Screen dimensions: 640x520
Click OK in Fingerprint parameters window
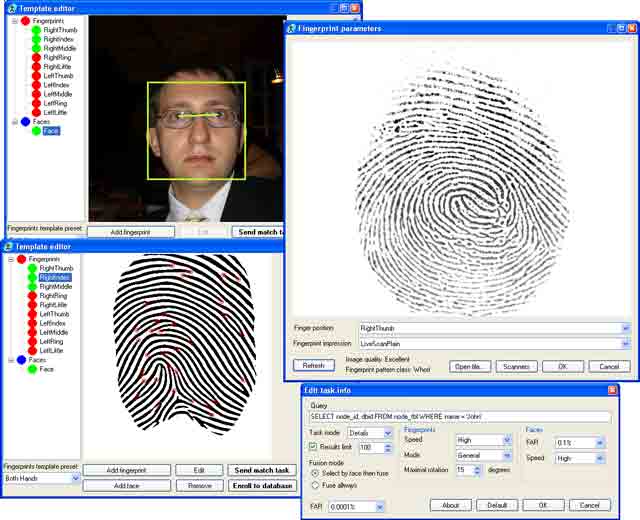[x=563, y=367]
